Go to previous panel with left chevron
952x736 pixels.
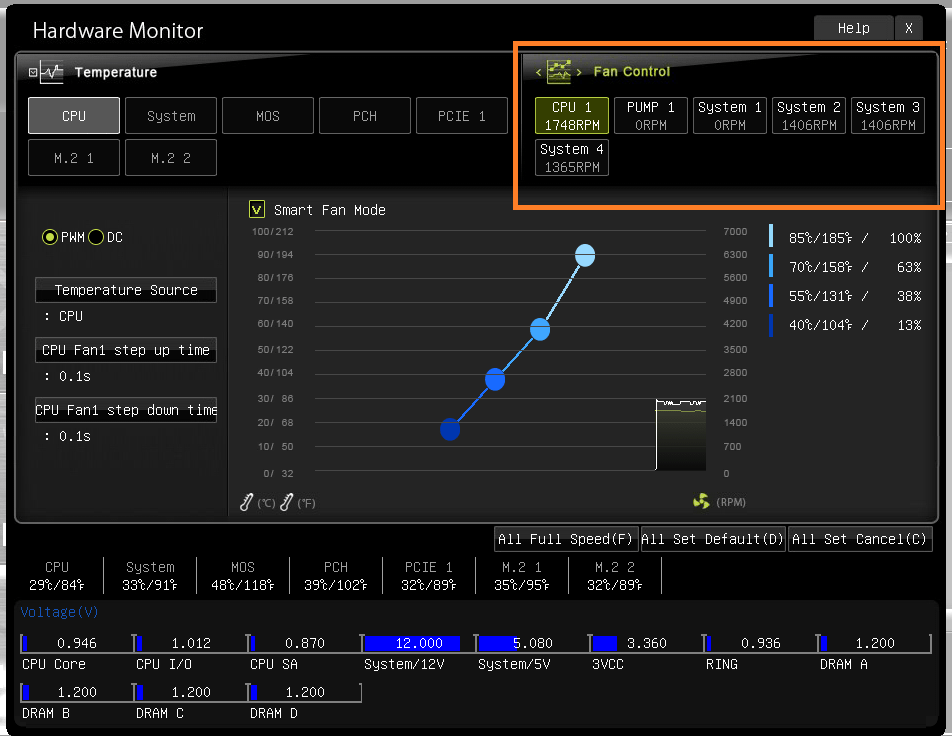538,72
